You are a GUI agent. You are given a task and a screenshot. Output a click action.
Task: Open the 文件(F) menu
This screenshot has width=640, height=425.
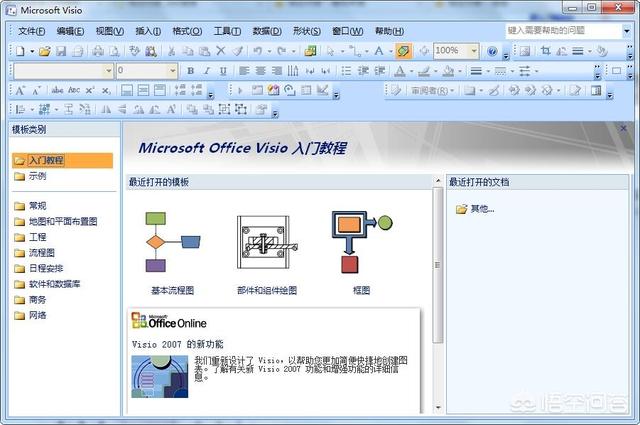[x=31, y=31]
